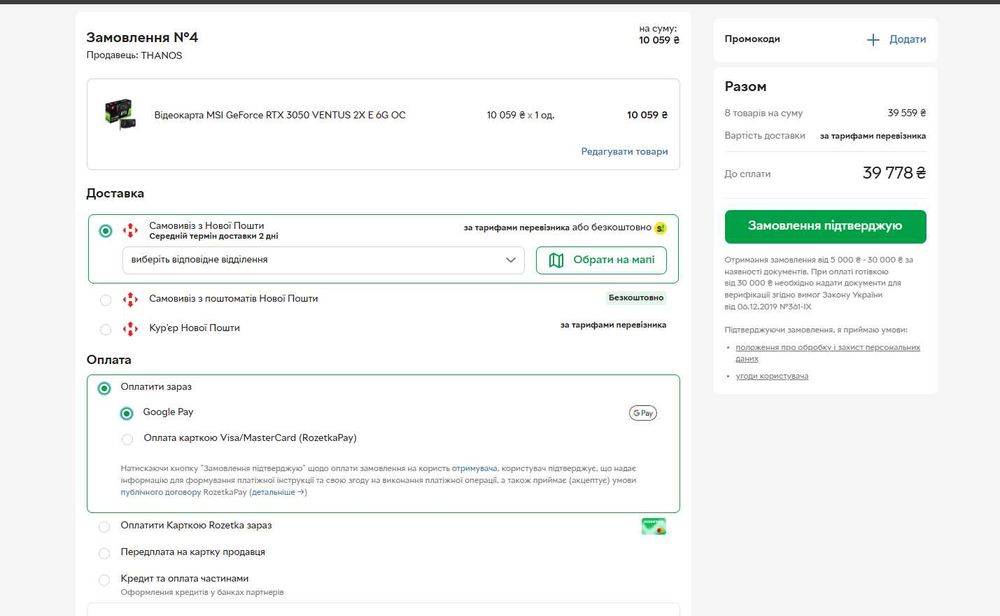The width and height of the screenshot is (1000, 616).
Task: Click the green Rozetka card icon
Action: pos(654,526)
